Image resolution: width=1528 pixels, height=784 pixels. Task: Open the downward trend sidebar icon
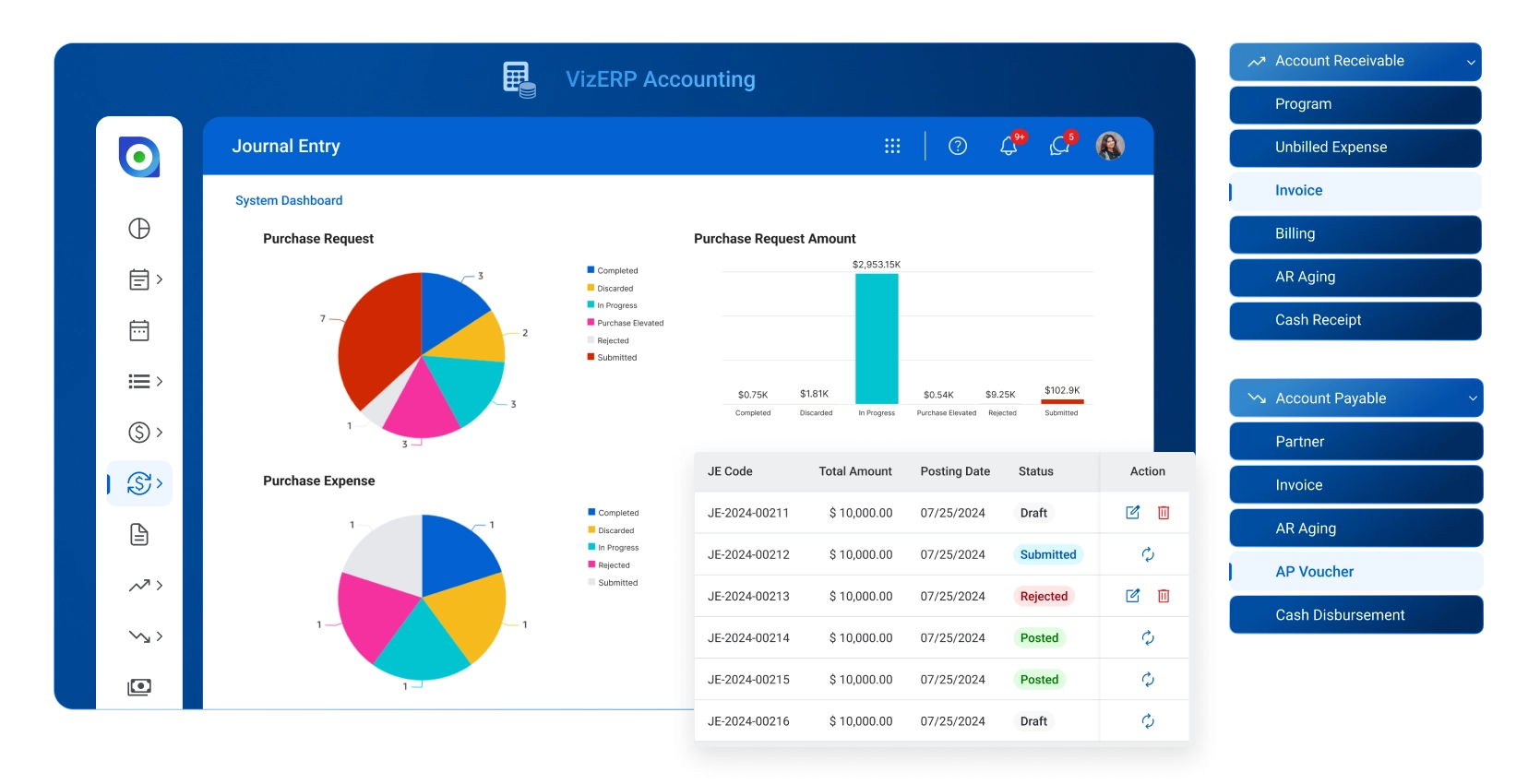tap(139, 636)
